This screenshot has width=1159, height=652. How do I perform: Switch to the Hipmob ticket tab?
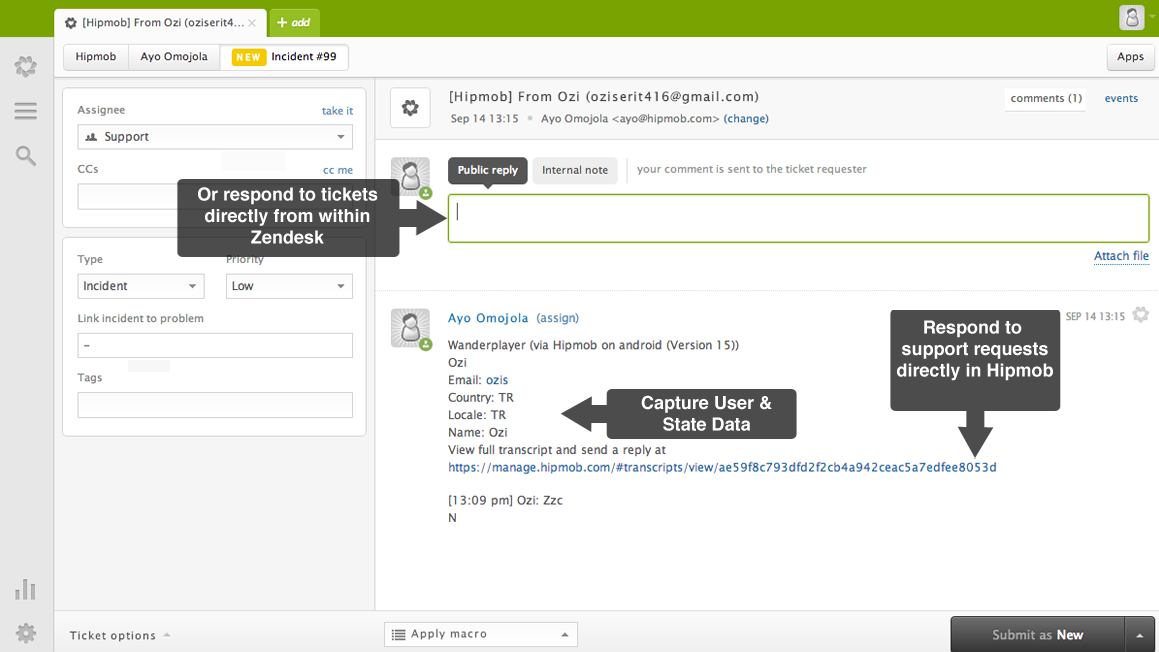[x=160, y=23]
